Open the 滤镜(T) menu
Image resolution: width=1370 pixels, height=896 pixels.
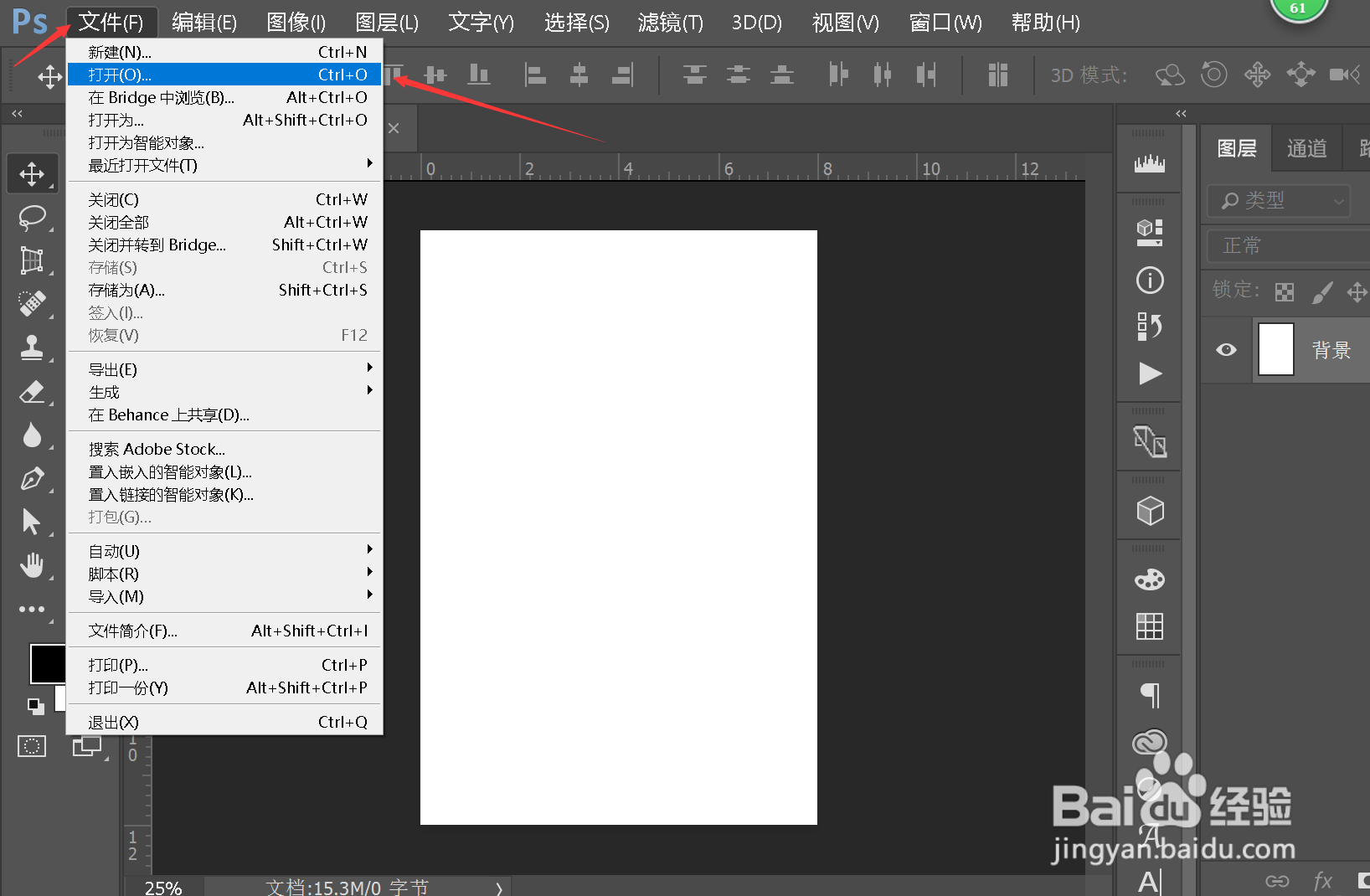click(668, 23)
